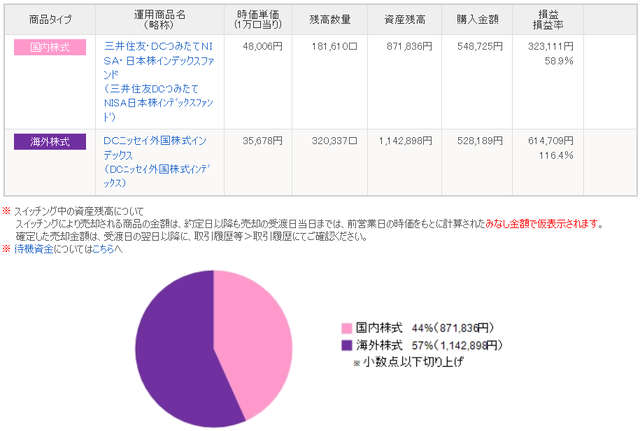
Task: Click the pink 国内株式 legend swatch
Action: click(347, 328)
